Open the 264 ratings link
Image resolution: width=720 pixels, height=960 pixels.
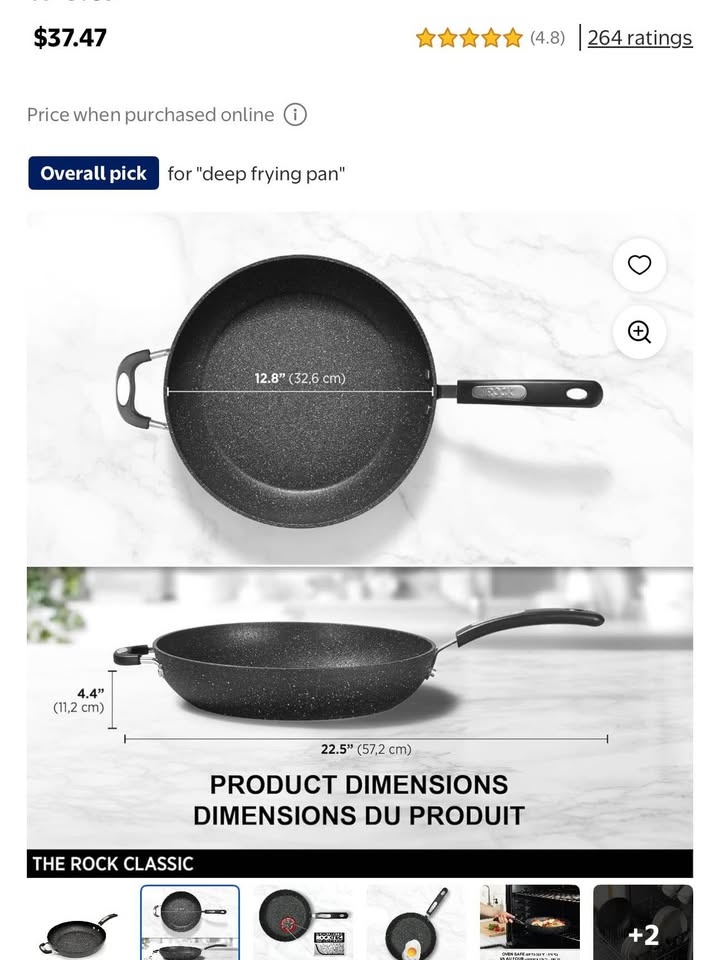tap(640, 38)
